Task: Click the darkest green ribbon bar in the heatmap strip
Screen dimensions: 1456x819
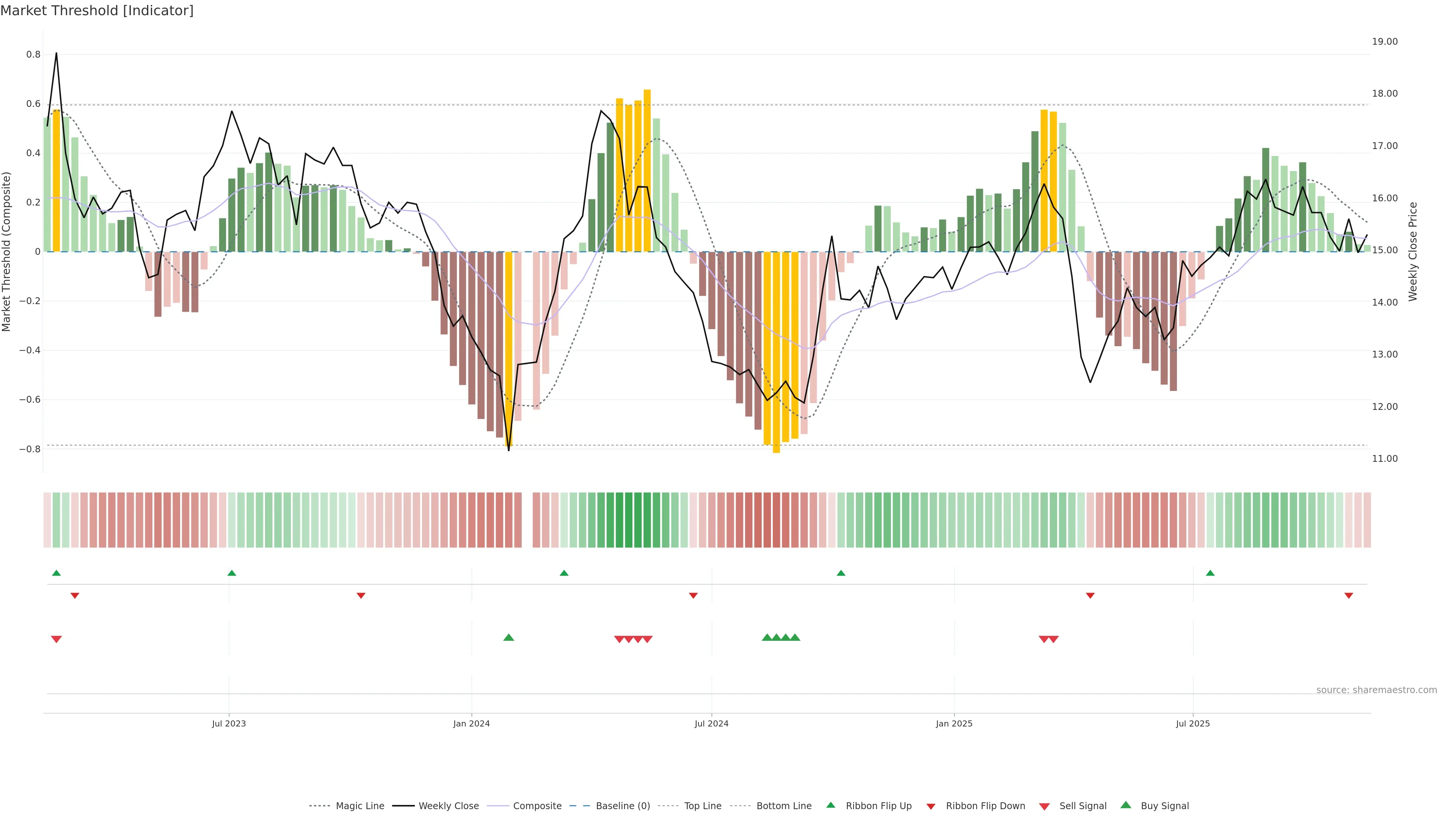Action: tap(629, 519)
